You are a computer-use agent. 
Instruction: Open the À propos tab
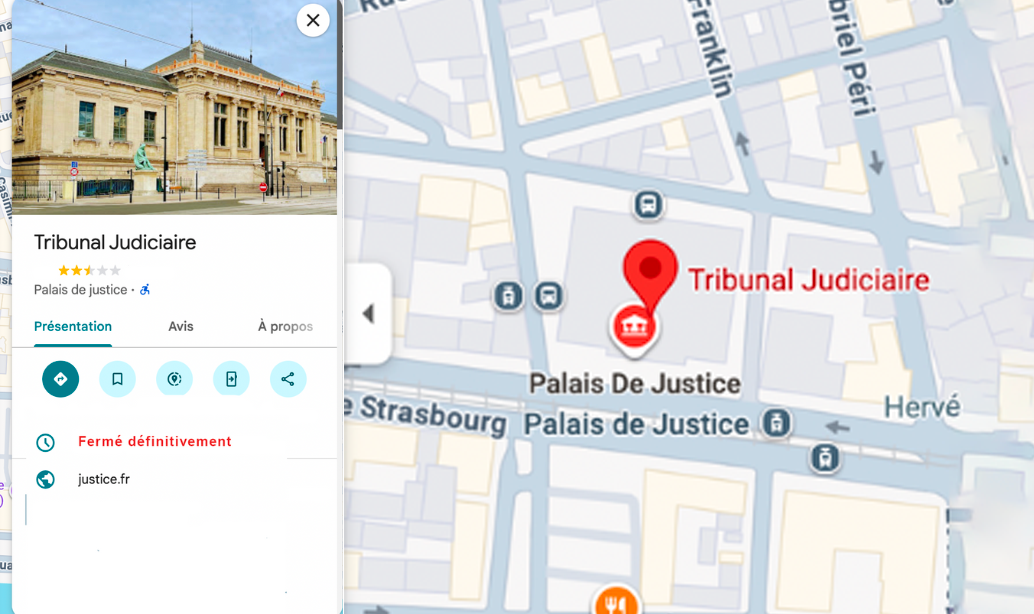pos(285,327)
